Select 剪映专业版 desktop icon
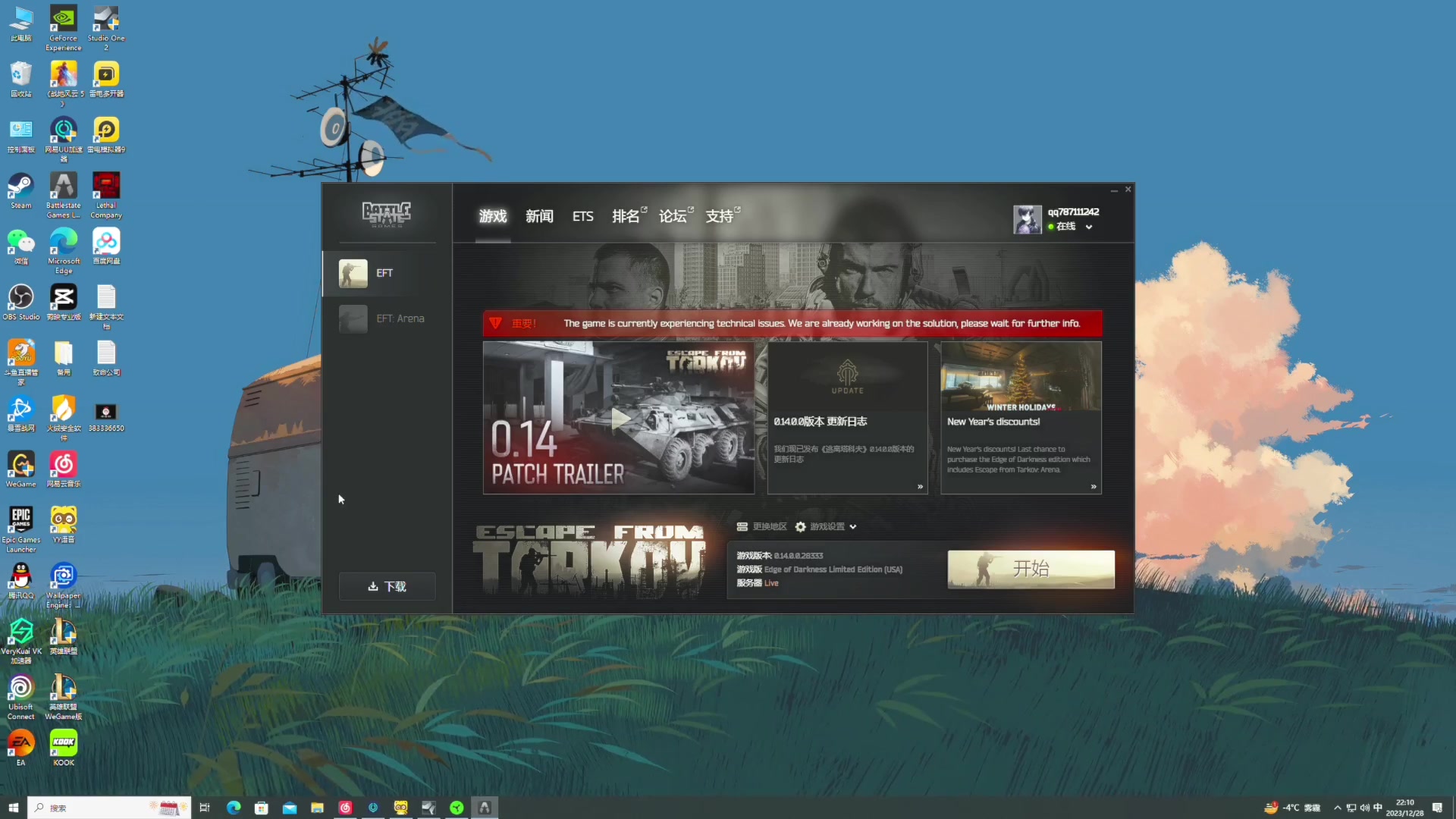This screenshot has width=1456, height=819. 64,303
